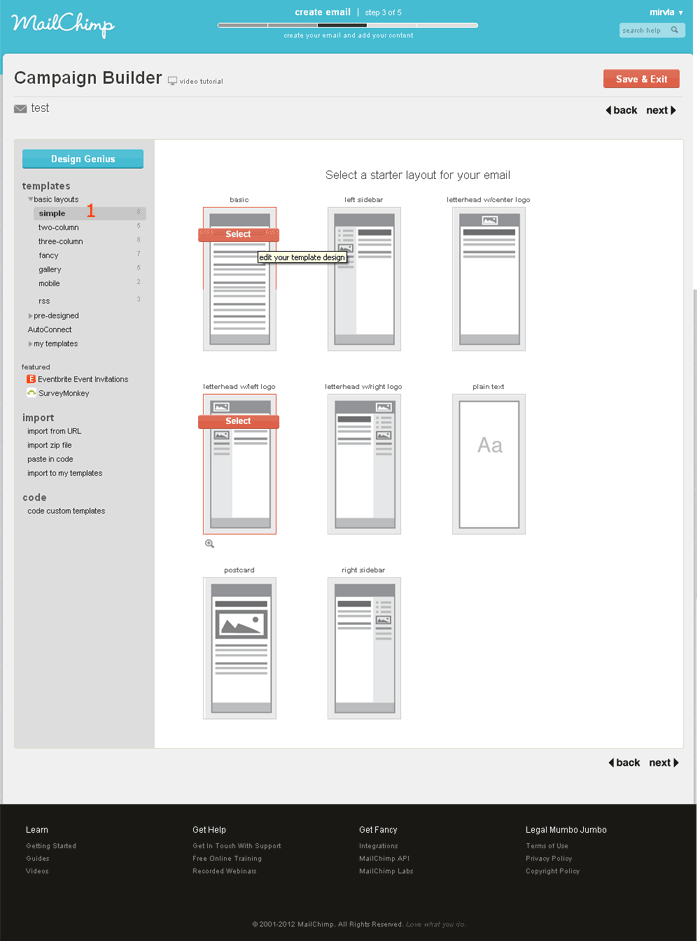Collapse the basic layouts tree
This screenshot has height=941, width=697.
pos(30,199)
